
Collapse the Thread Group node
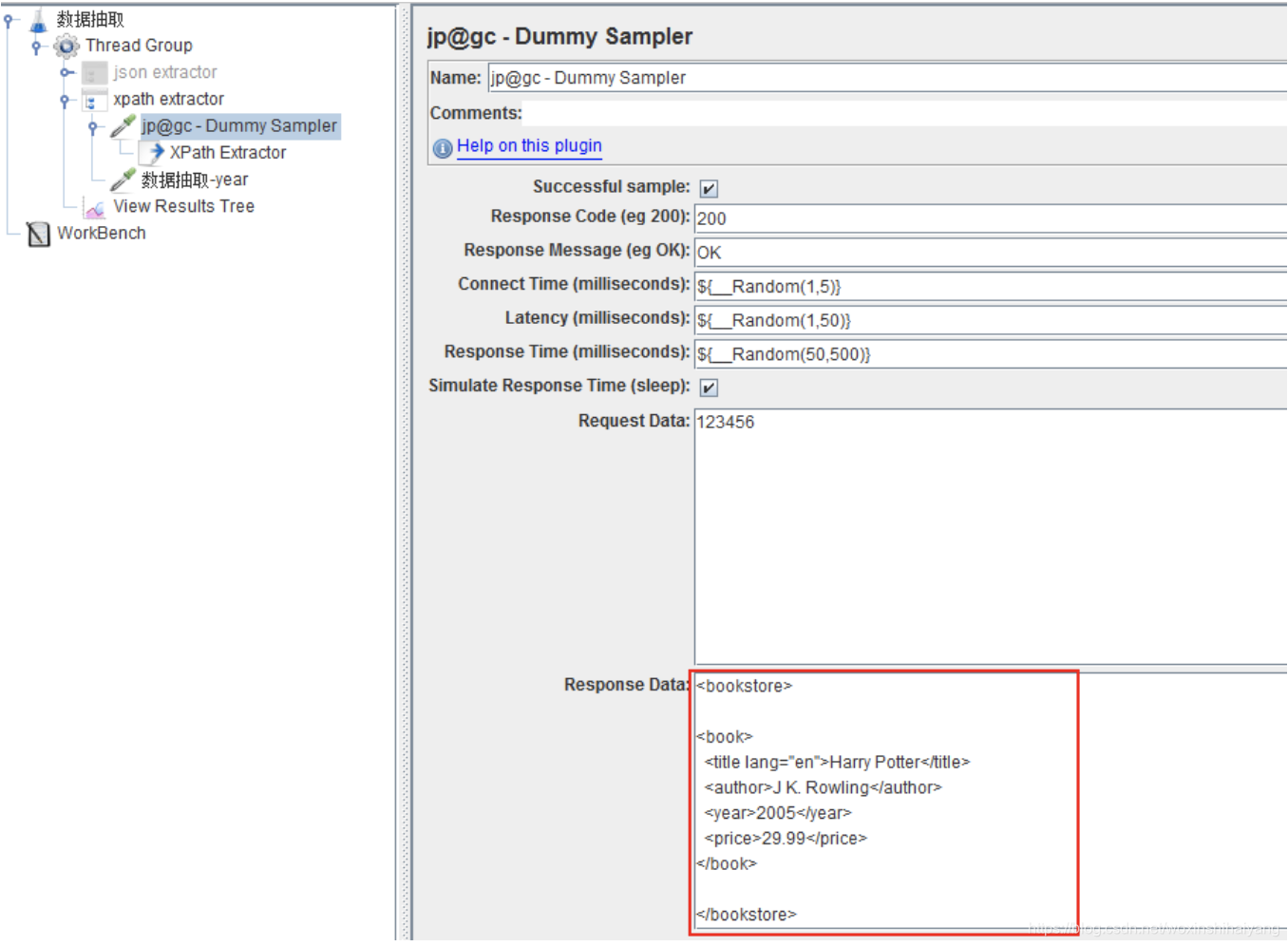(x=37, y=46)
